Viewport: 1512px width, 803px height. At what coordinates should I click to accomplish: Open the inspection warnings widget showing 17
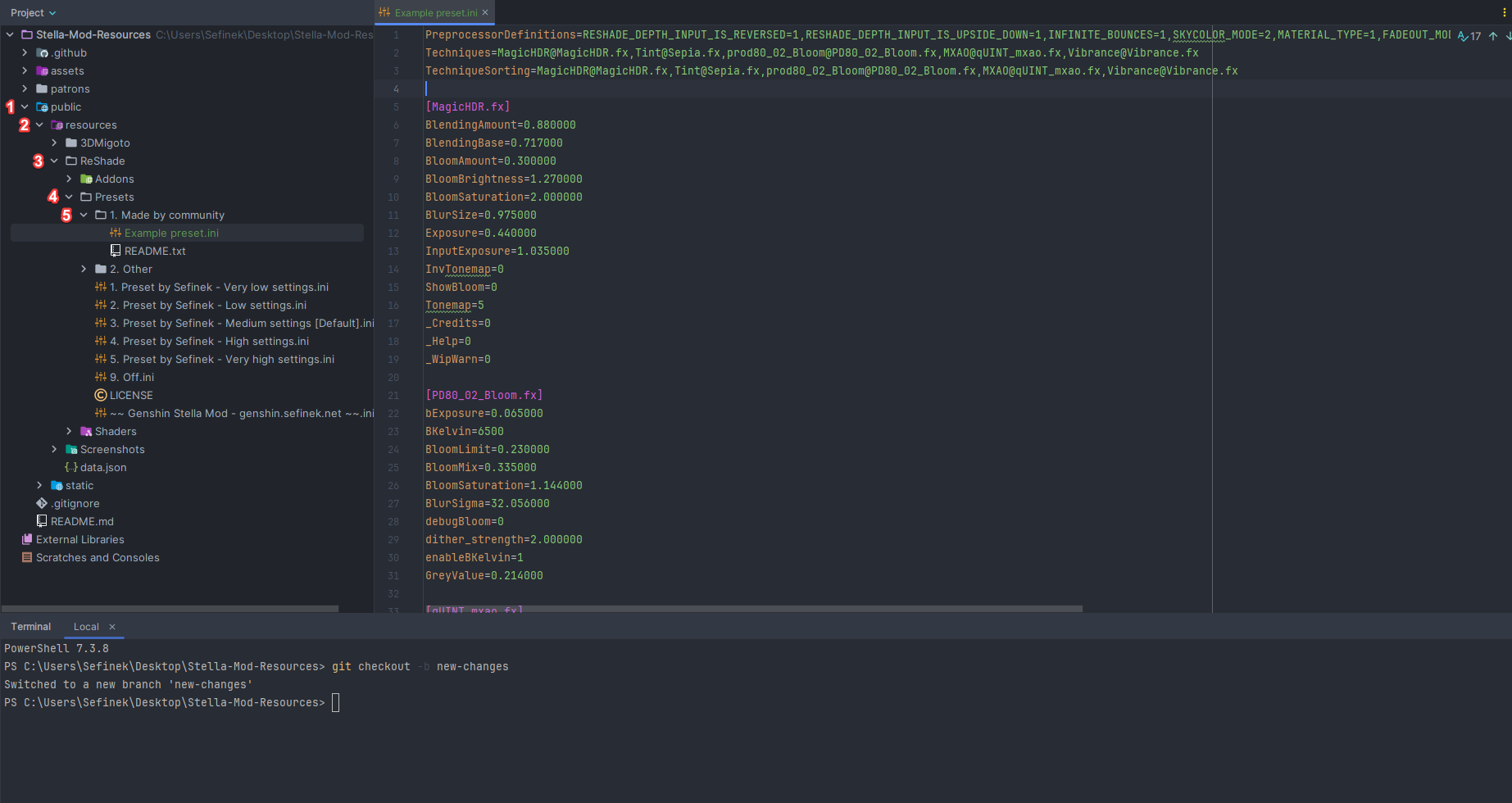point(1469,36)
